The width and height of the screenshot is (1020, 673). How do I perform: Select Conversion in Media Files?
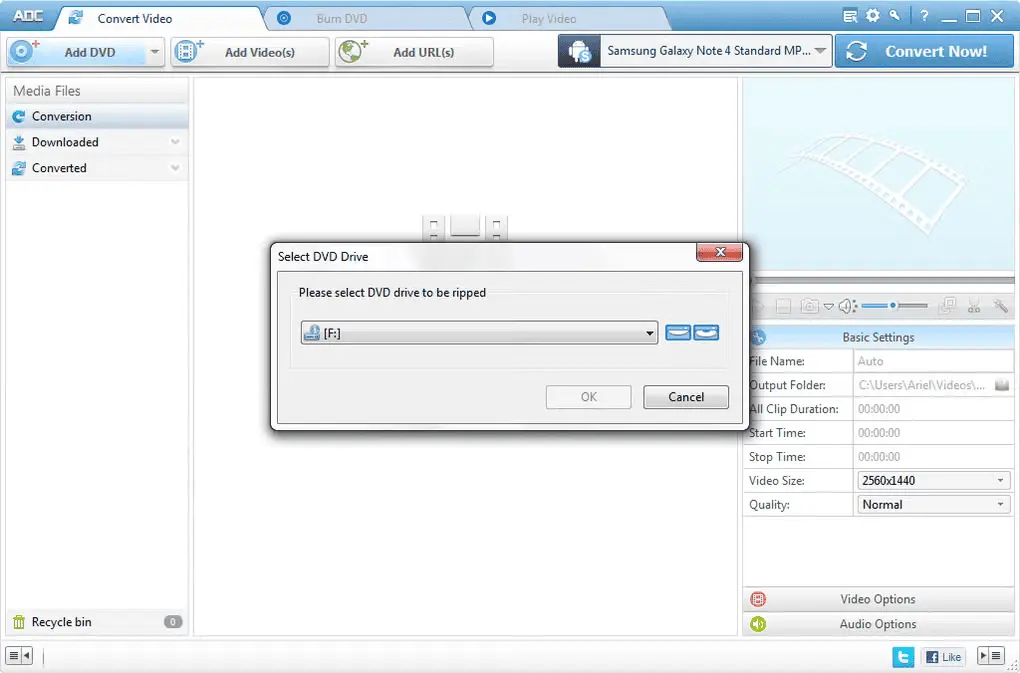(x=98, y=116)
